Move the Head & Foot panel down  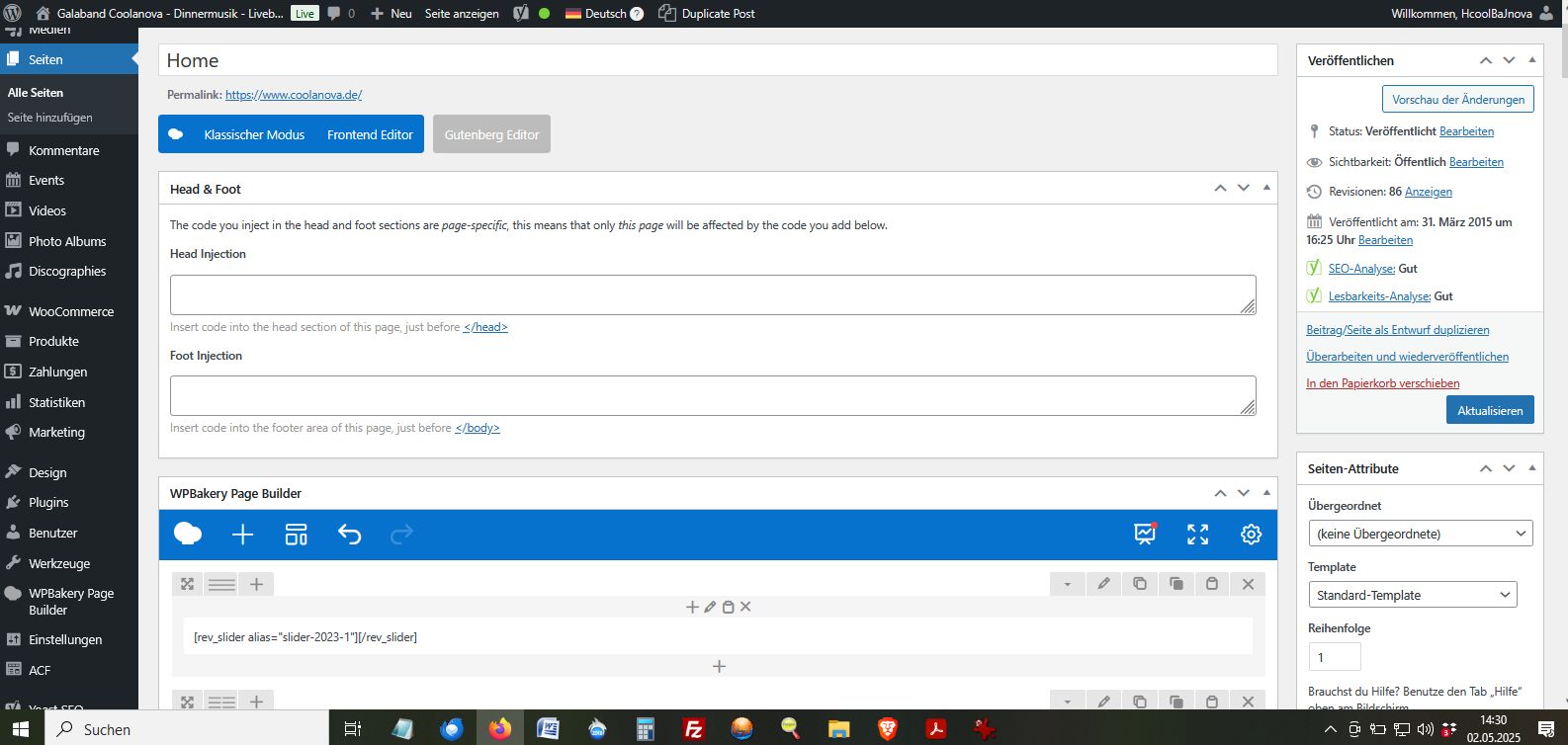1244,188
